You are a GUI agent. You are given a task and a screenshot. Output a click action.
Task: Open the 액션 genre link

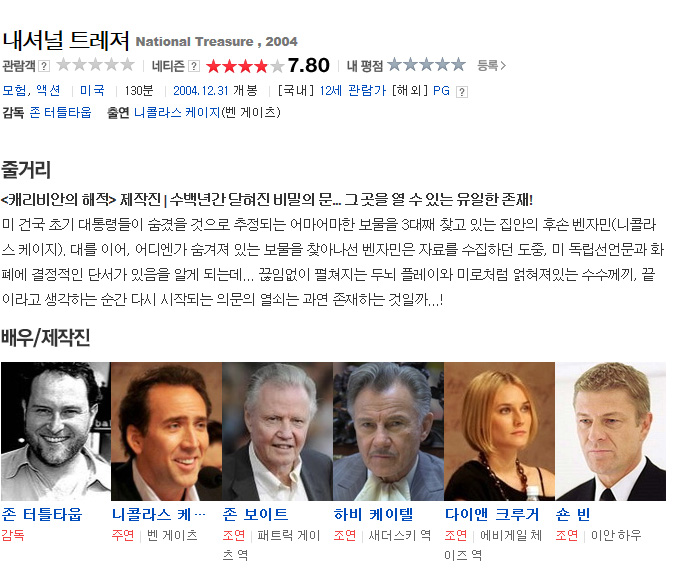click(x=48, y=91)
